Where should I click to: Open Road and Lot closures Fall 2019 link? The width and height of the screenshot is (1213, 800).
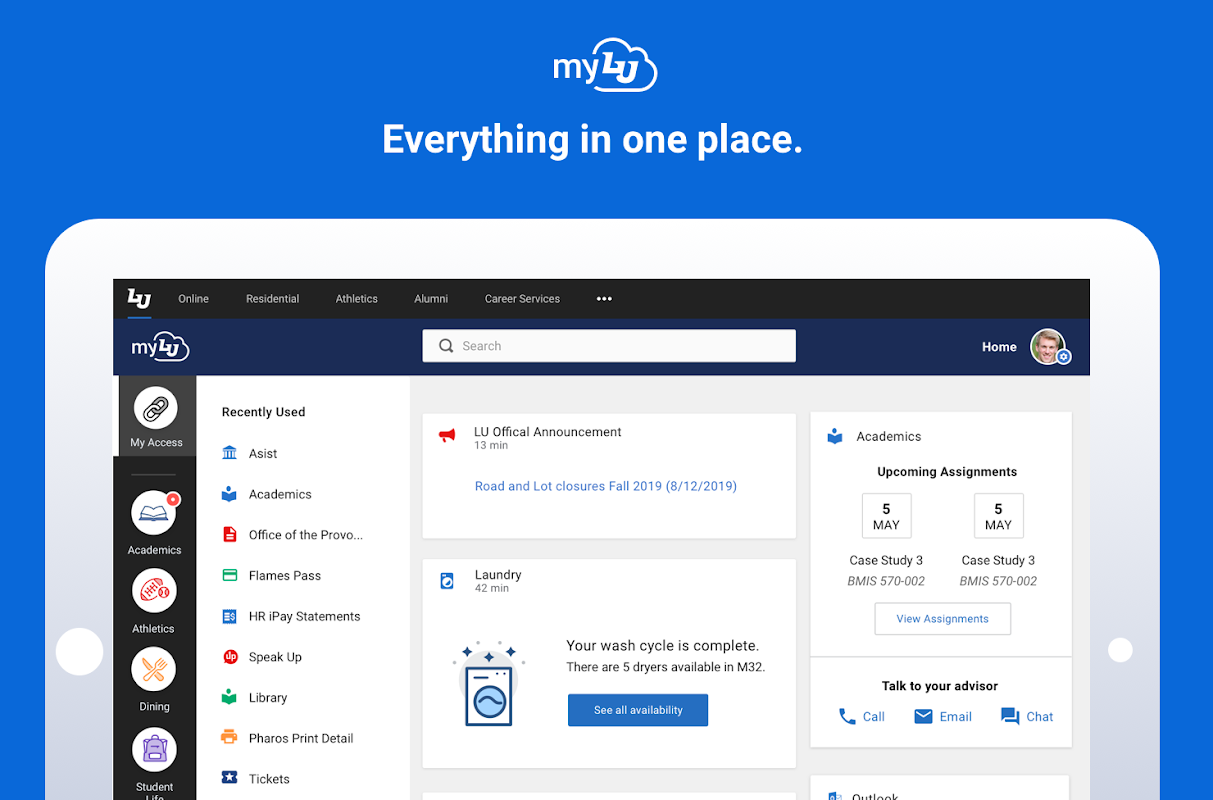(606, 486)
